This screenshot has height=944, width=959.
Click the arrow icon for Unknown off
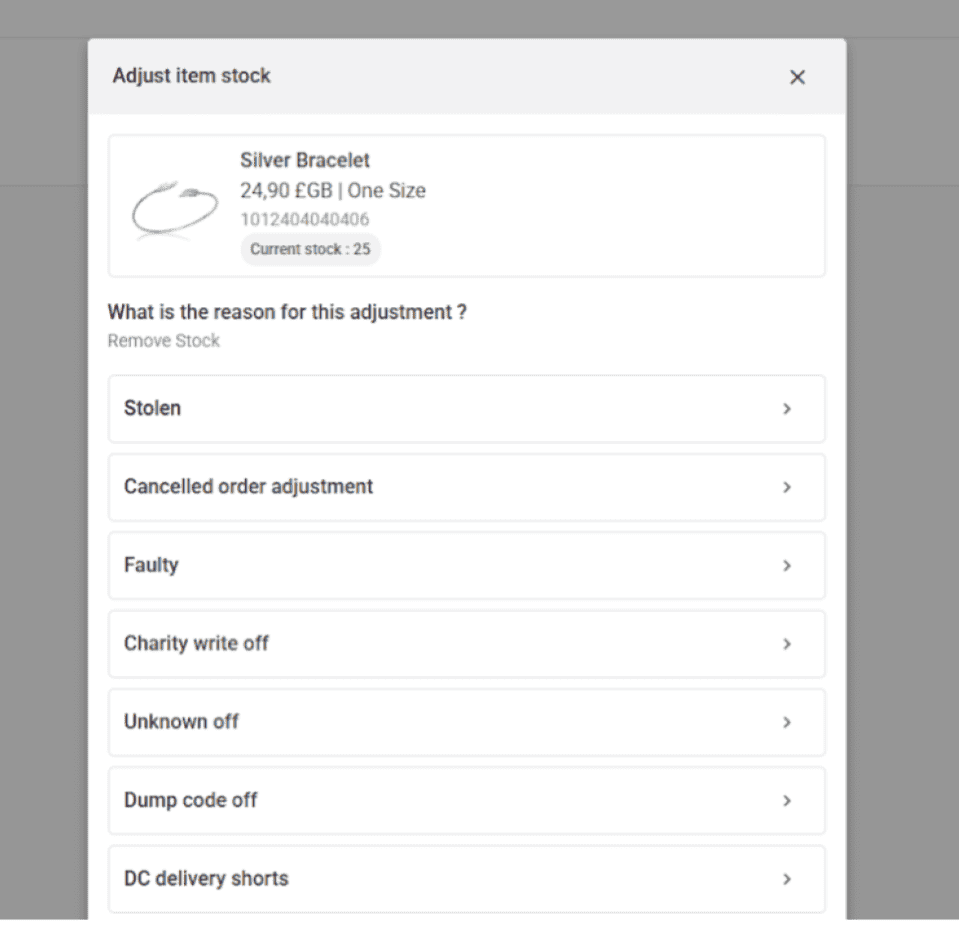(787, 722)
